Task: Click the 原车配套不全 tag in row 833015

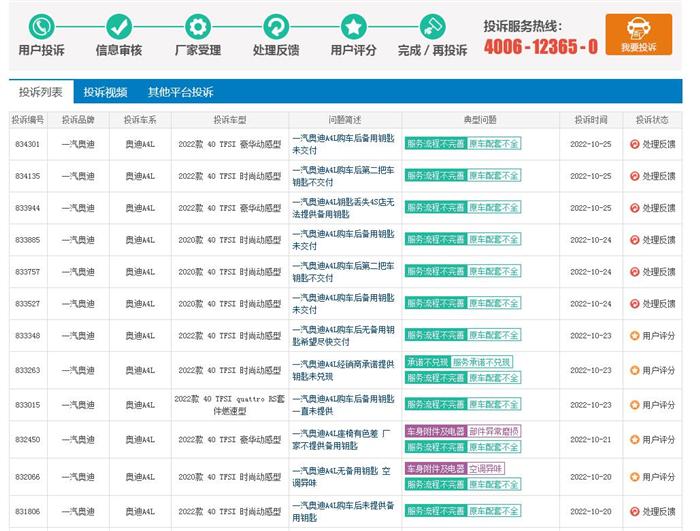Action: click(494, 405)
